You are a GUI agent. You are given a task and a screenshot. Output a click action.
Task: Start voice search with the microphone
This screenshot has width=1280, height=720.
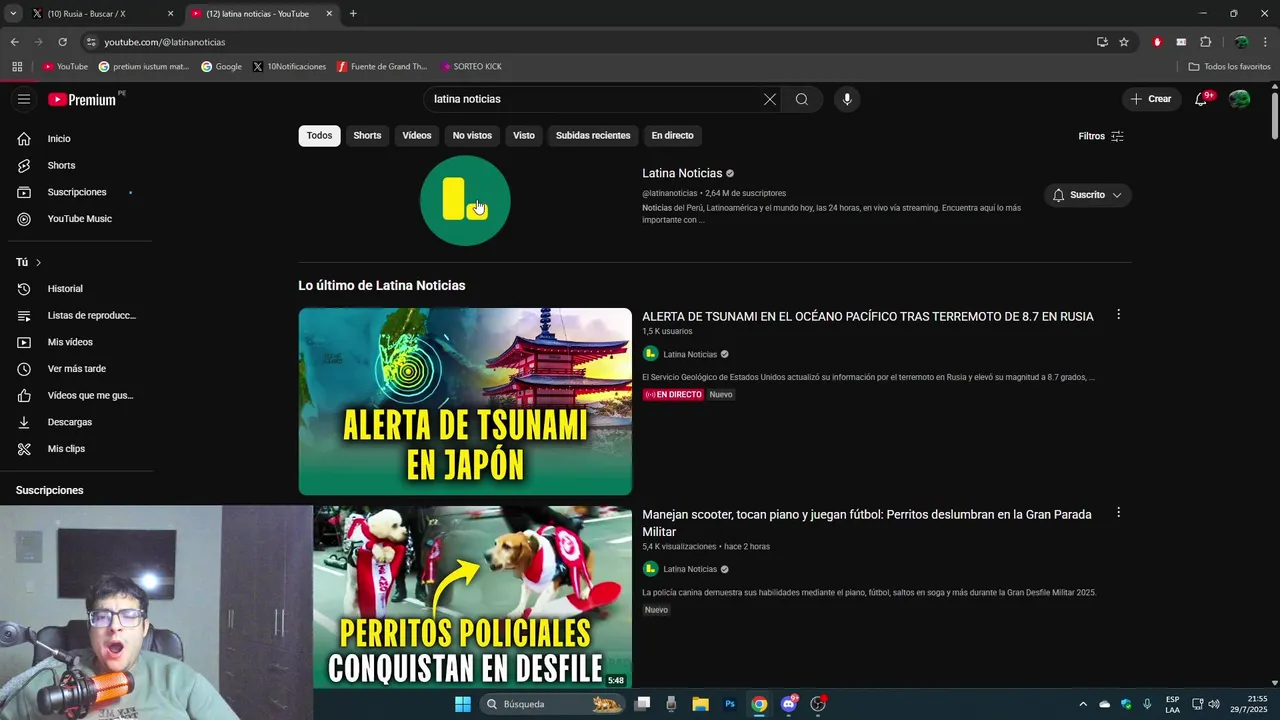pyautogui.click(x=847, y=99)
